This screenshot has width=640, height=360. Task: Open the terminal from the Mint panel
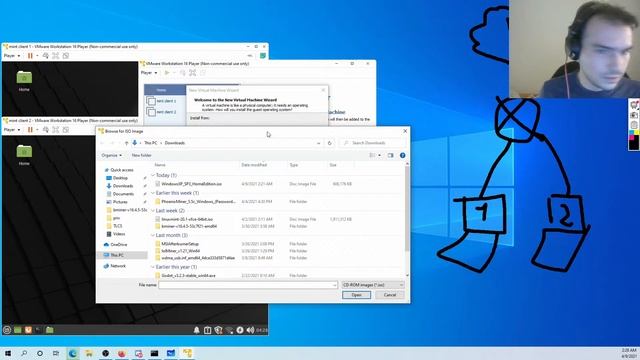(39, 330)
